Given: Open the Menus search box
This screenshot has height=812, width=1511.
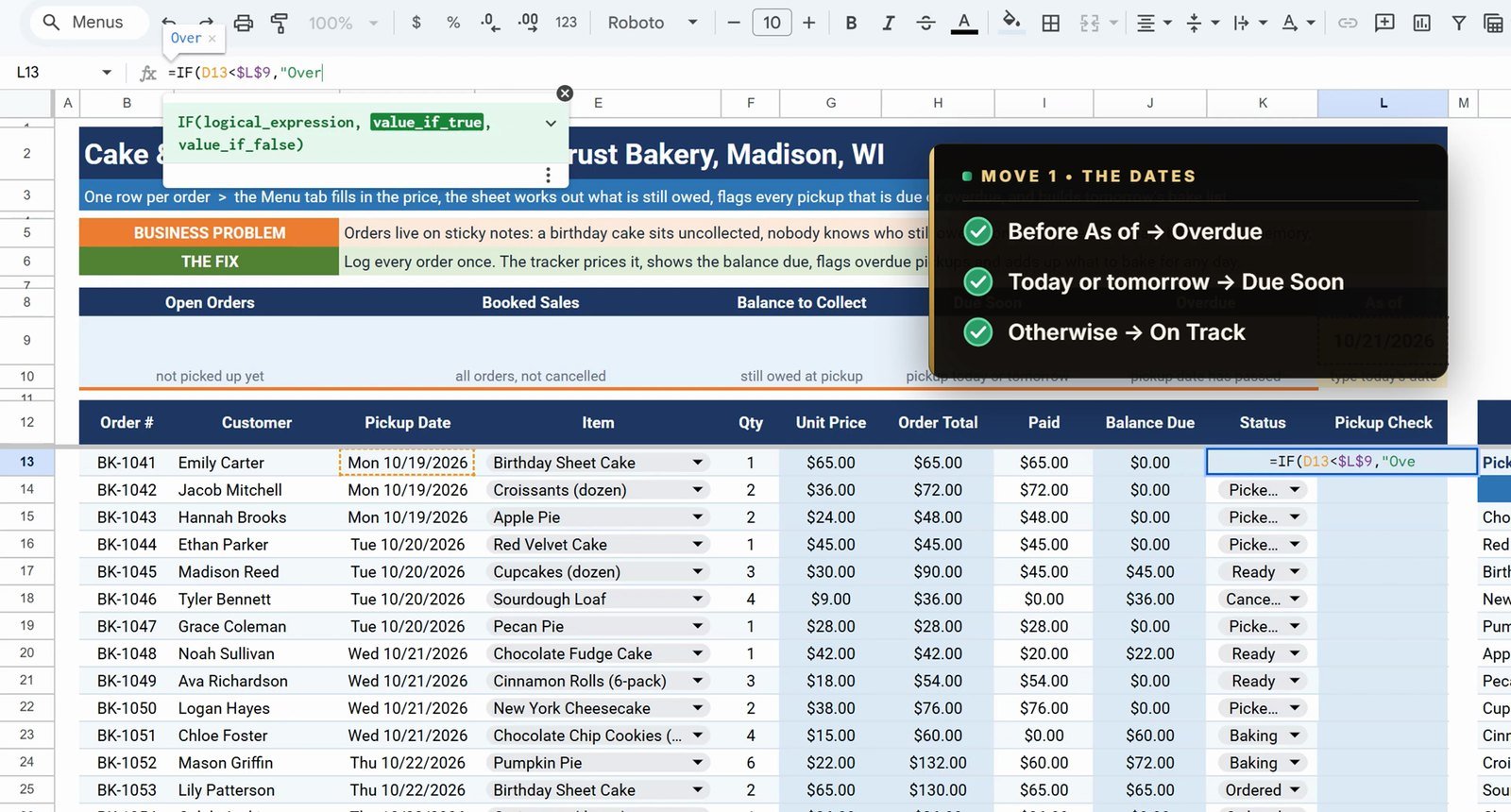Looking at the screenshot, I should (x=90, y=23).
